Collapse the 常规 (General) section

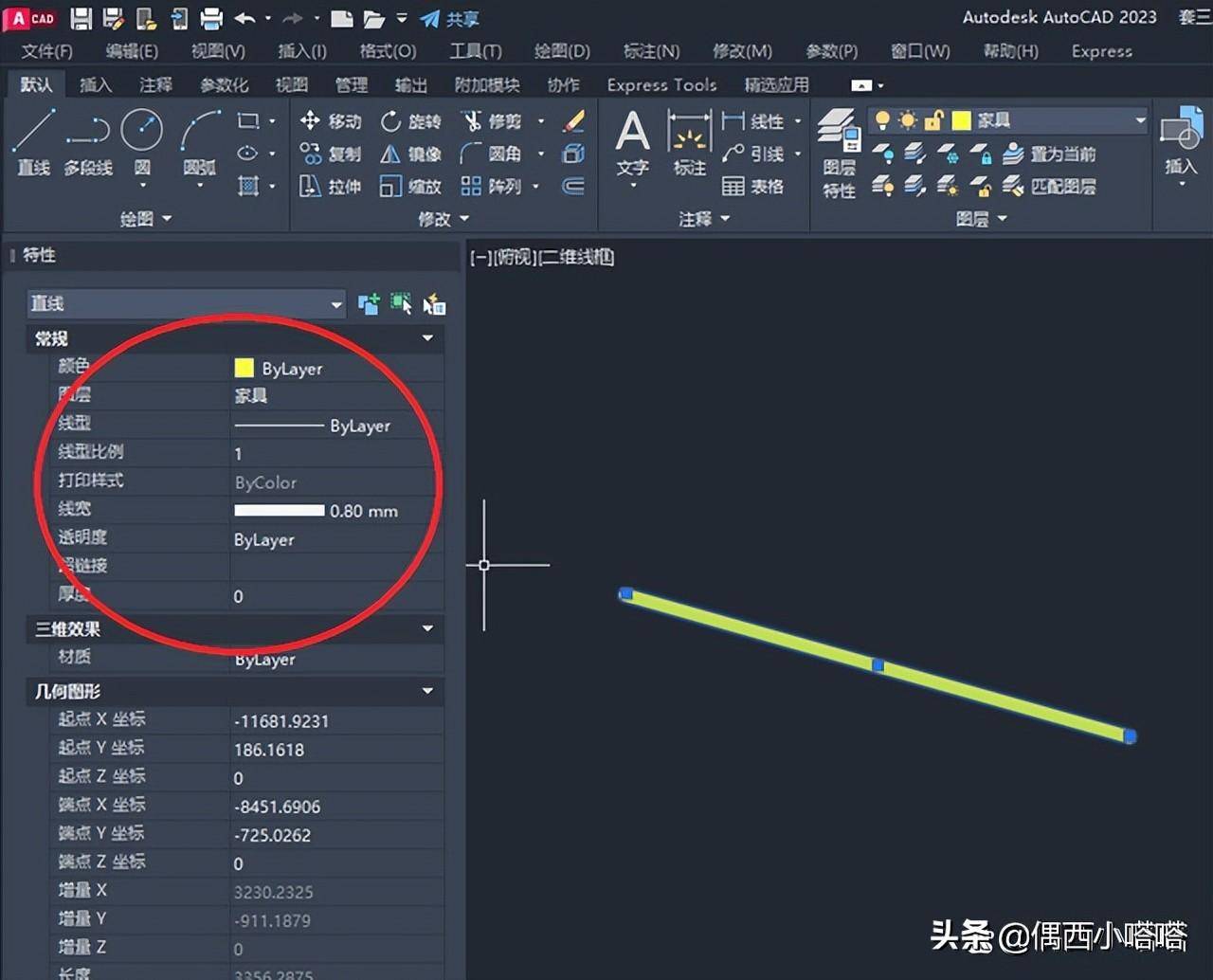427,338
